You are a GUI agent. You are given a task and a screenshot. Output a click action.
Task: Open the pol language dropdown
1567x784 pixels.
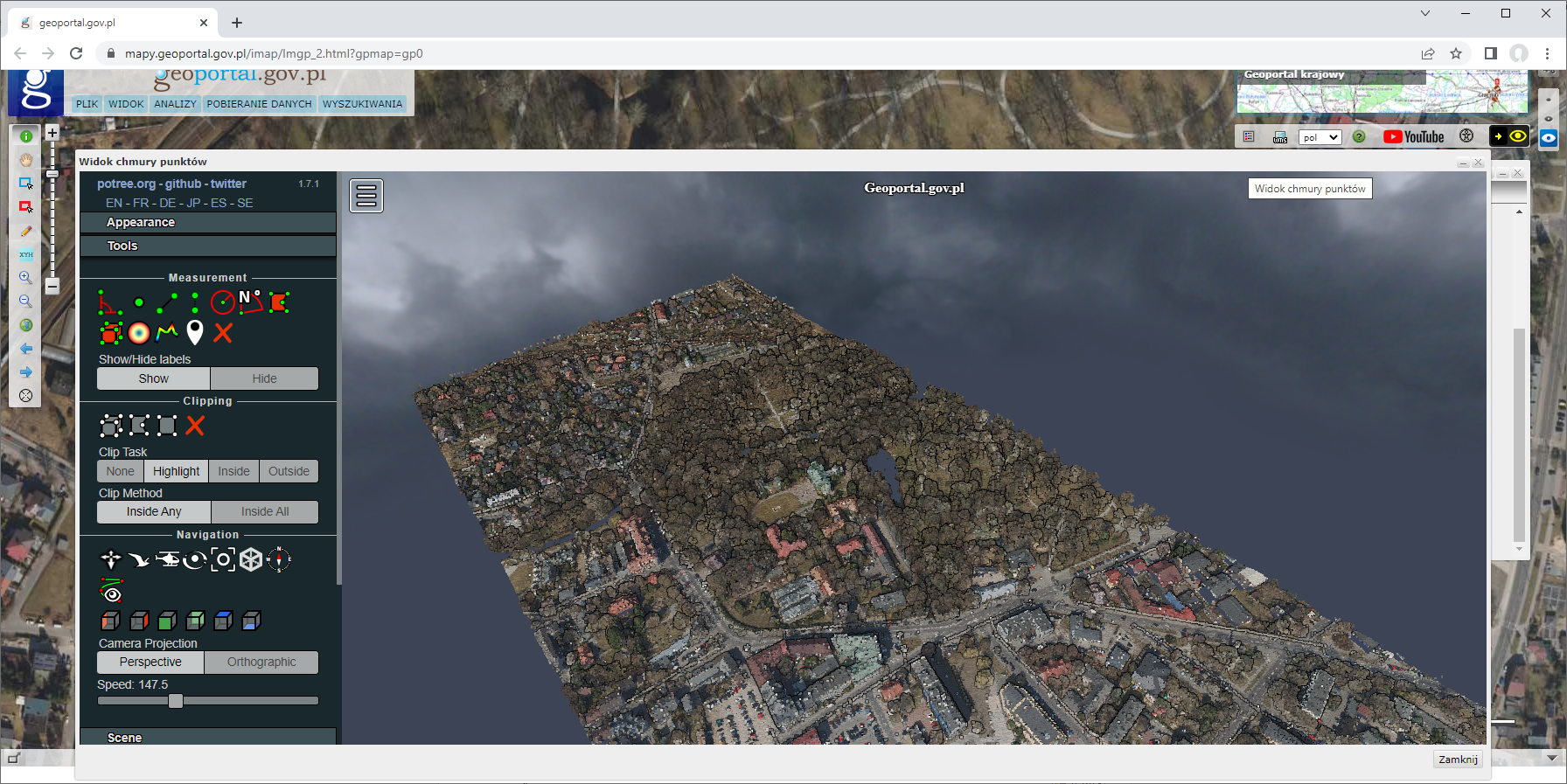(x=1320, y=137)
